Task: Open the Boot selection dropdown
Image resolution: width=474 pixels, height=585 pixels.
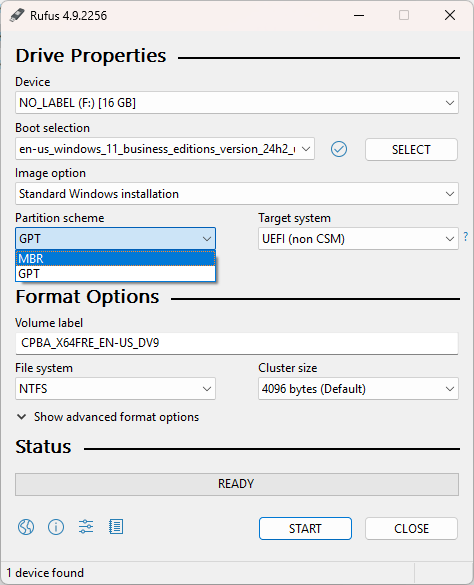Action: 165,149
